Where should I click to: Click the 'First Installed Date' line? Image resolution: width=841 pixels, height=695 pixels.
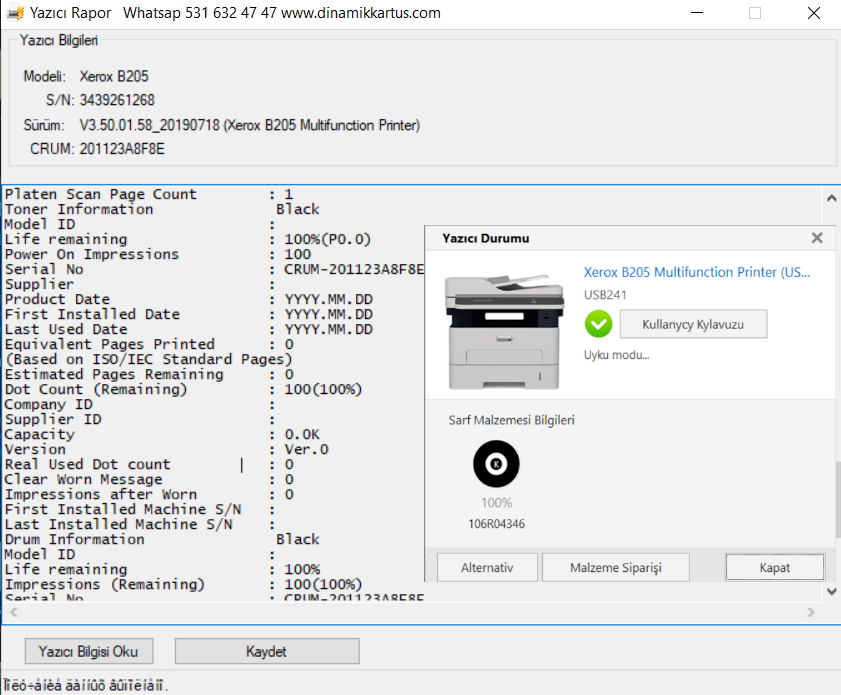coord(189,314)
